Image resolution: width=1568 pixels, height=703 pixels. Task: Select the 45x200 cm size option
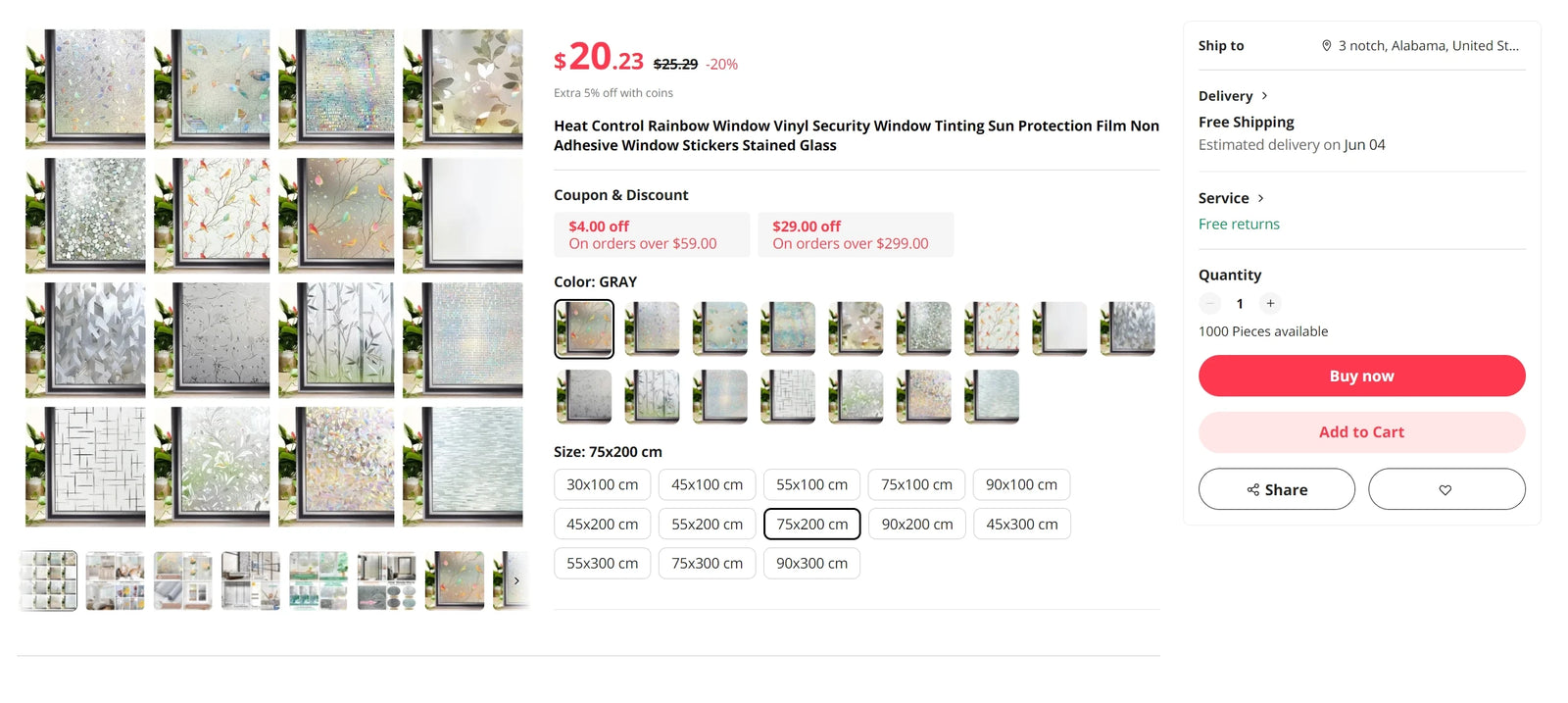point(602,524)
